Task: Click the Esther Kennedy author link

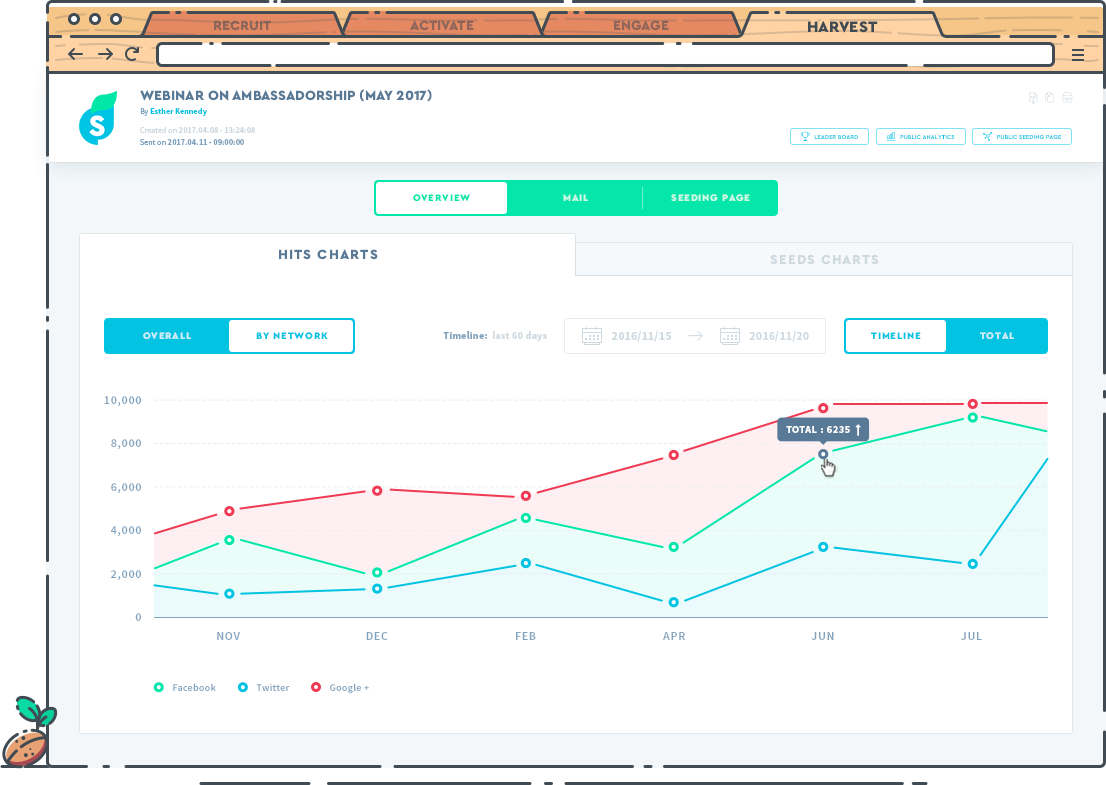Action: 178,112
